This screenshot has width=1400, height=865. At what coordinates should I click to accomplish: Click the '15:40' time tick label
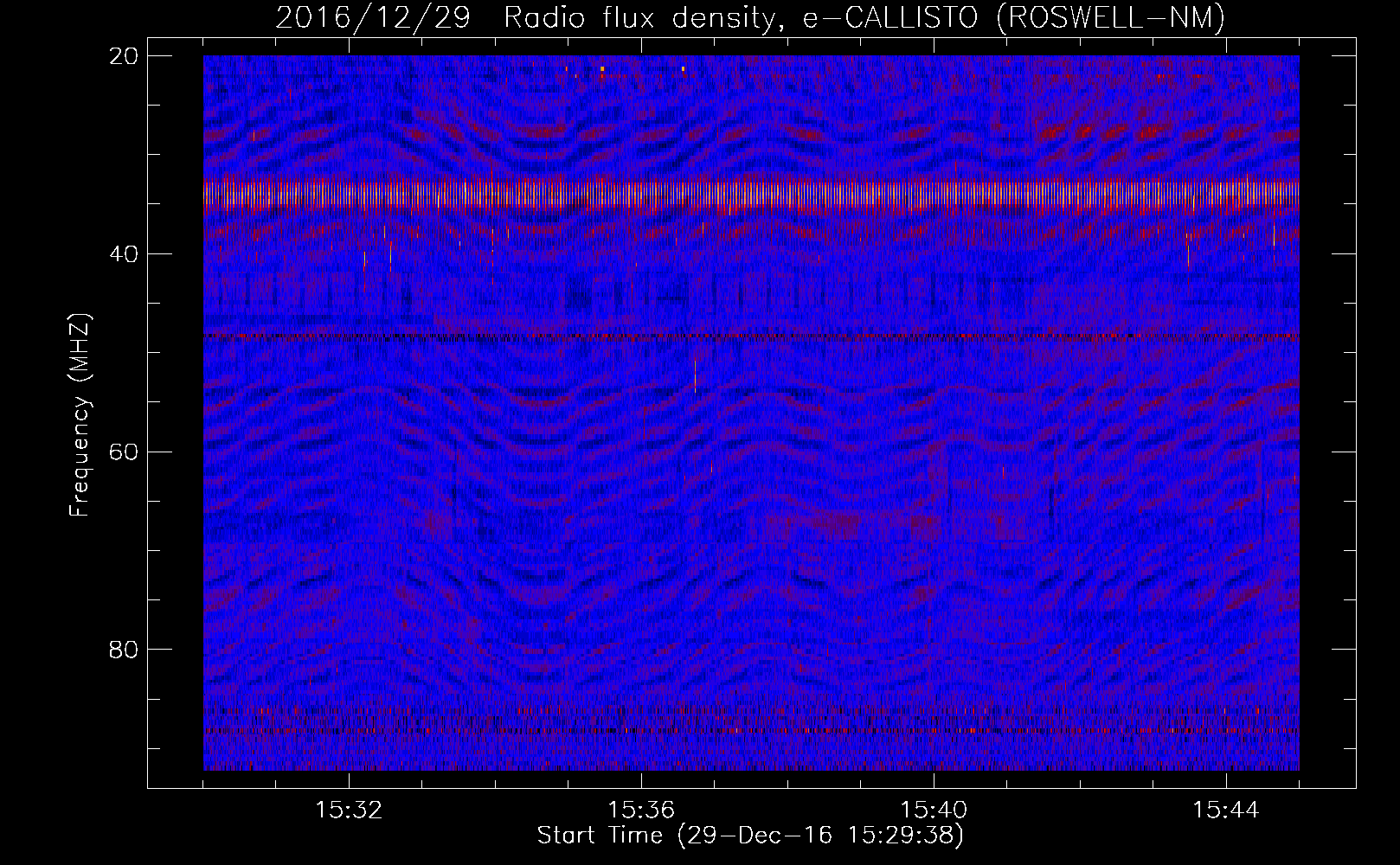click(x=934, y=811)
